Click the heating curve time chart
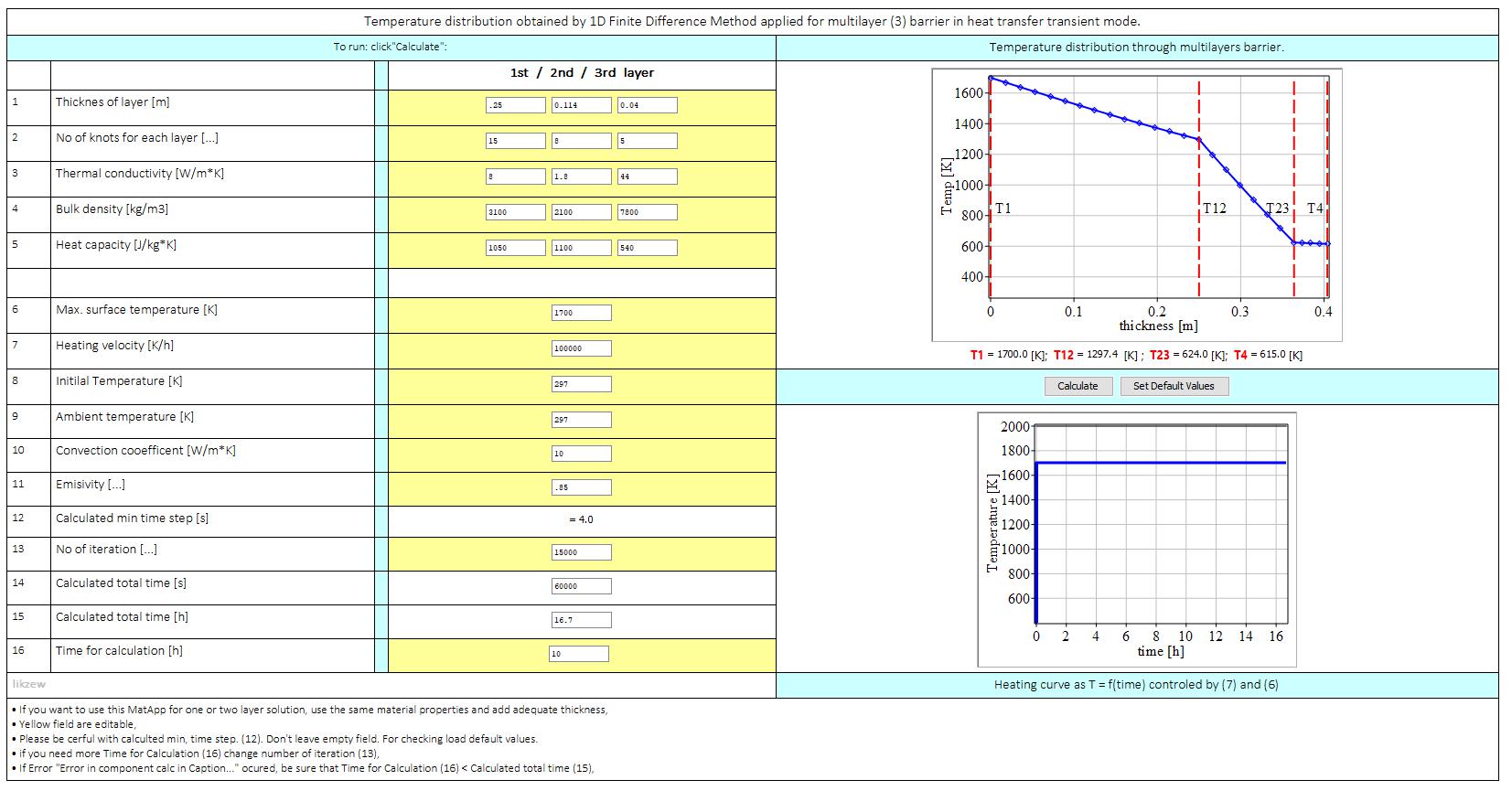Screen dimensions: 1512x791 (1137, 540)
